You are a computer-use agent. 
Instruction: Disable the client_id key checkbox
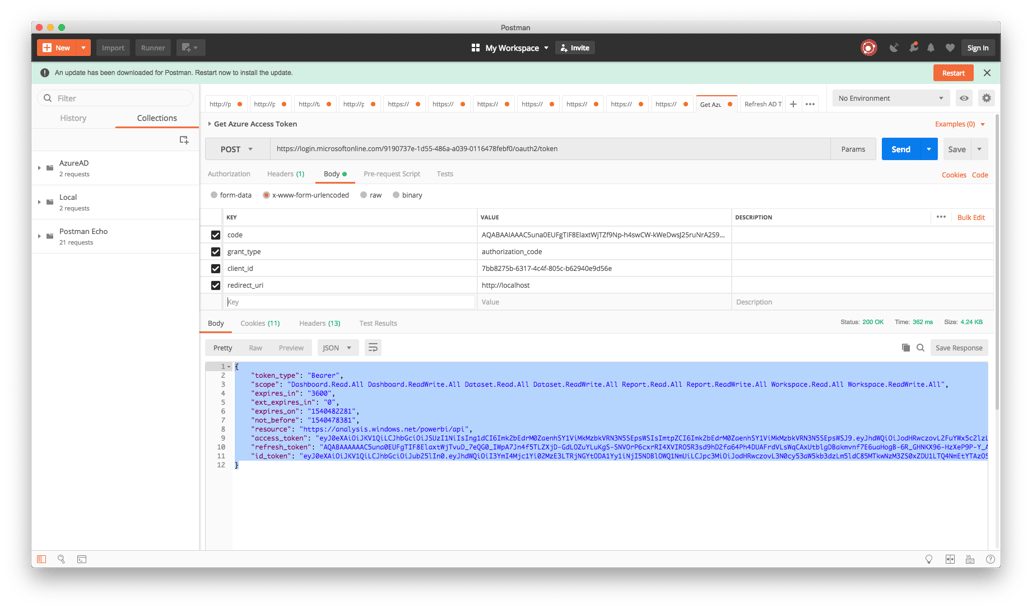216,269
